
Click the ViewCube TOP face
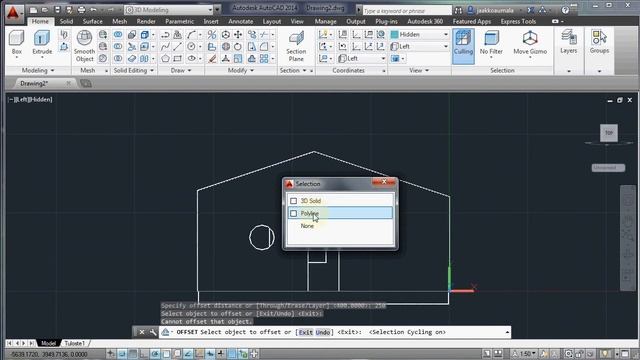tap(609, 133)
